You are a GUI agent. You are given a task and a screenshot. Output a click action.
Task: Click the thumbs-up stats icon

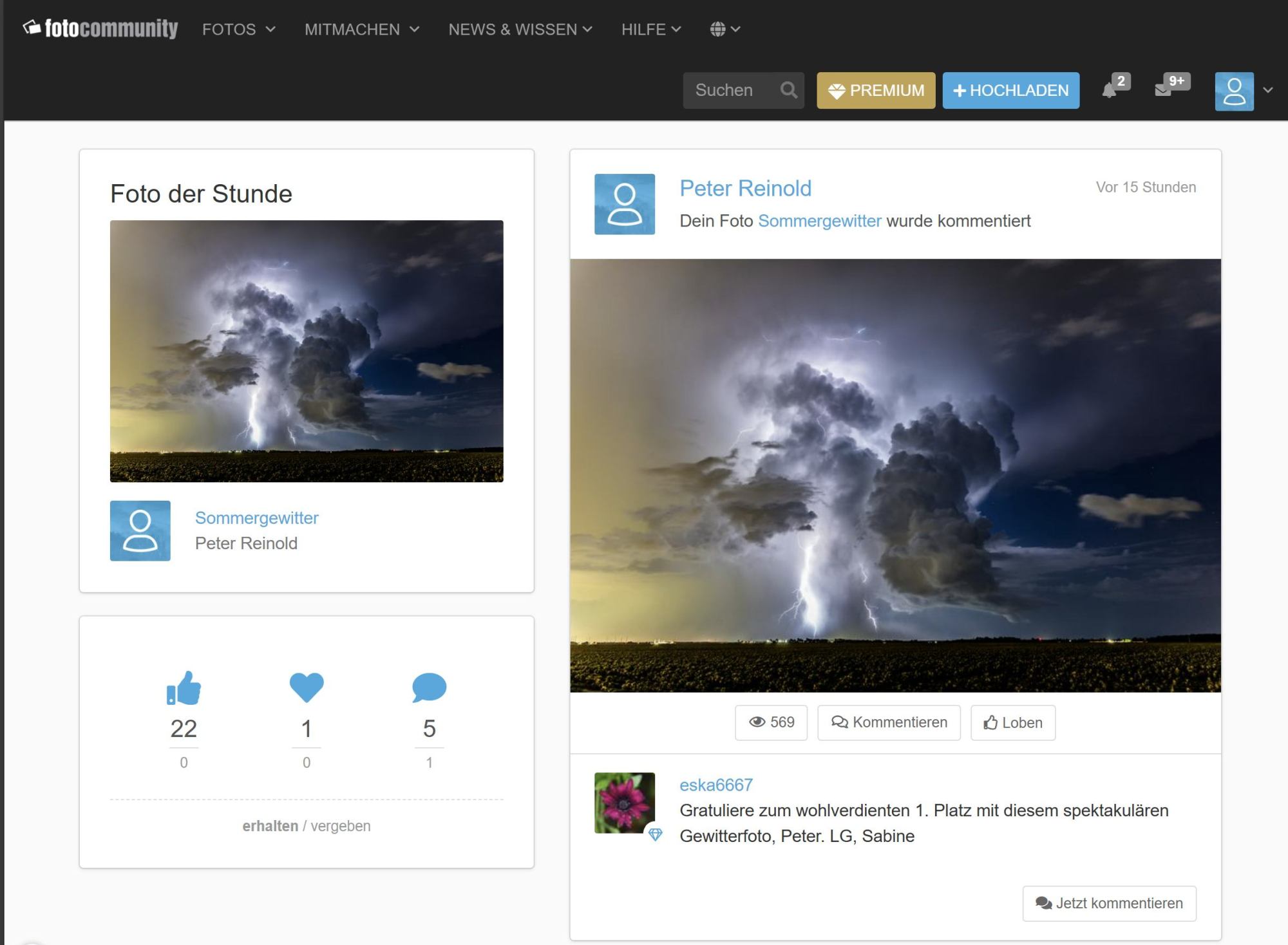coord(184,688)
